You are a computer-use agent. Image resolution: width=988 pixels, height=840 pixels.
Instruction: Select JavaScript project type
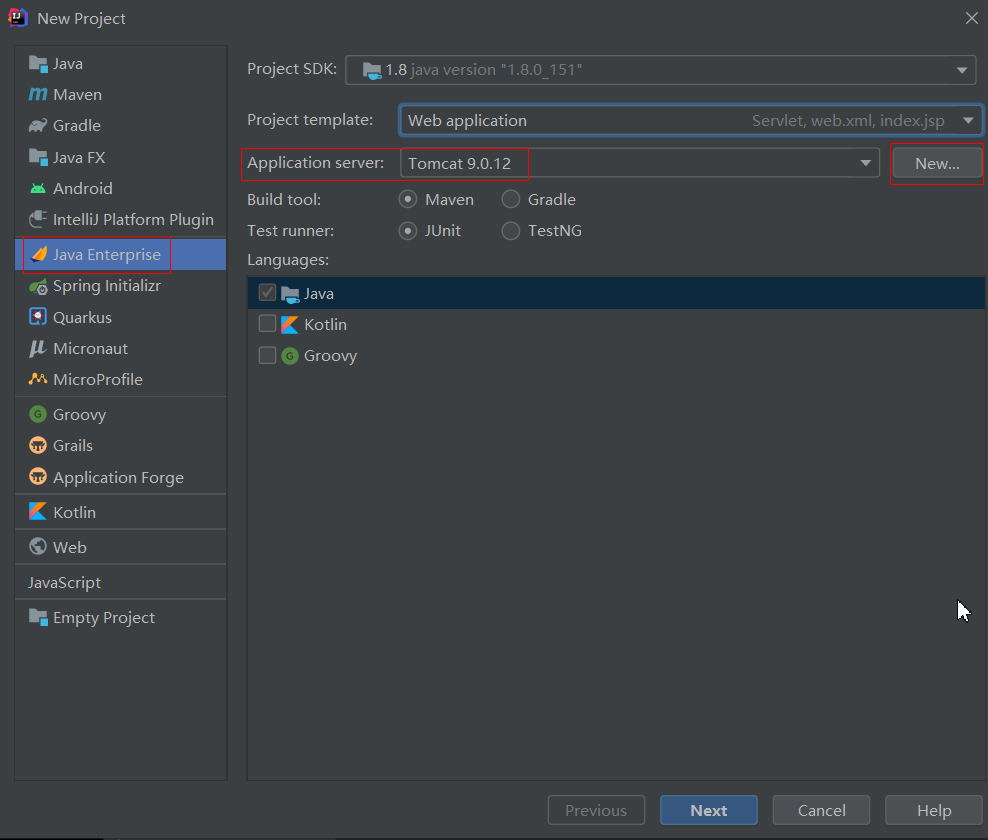click(x=64, y=582)
